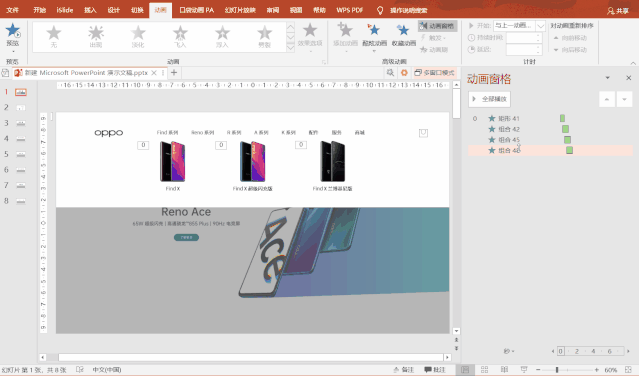Viewport: 639px width, 376px height.
Task: Switch to the 设计 (Design) tab
Action: pos(114,10)
